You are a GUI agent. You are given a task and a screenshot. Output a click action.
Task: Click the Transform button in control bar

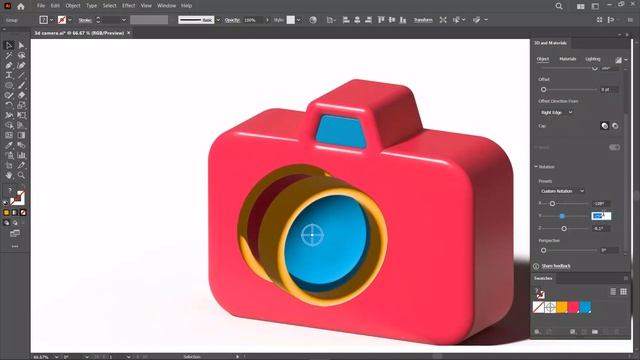tap(423, 20)
